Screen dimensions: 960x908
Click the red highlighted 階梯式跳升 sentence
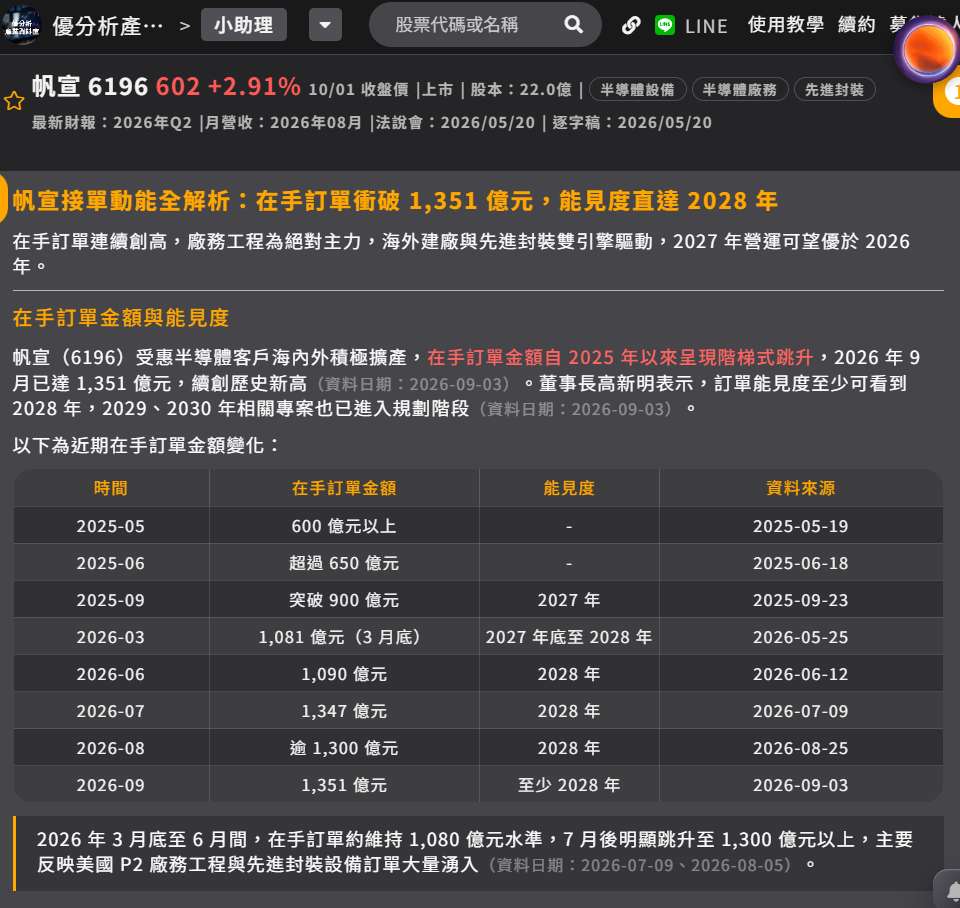point(620,358)
